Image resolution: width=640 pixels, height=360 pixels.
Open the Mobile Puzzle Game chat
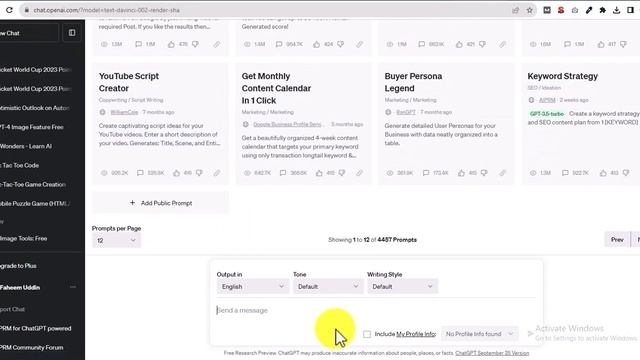36,204
